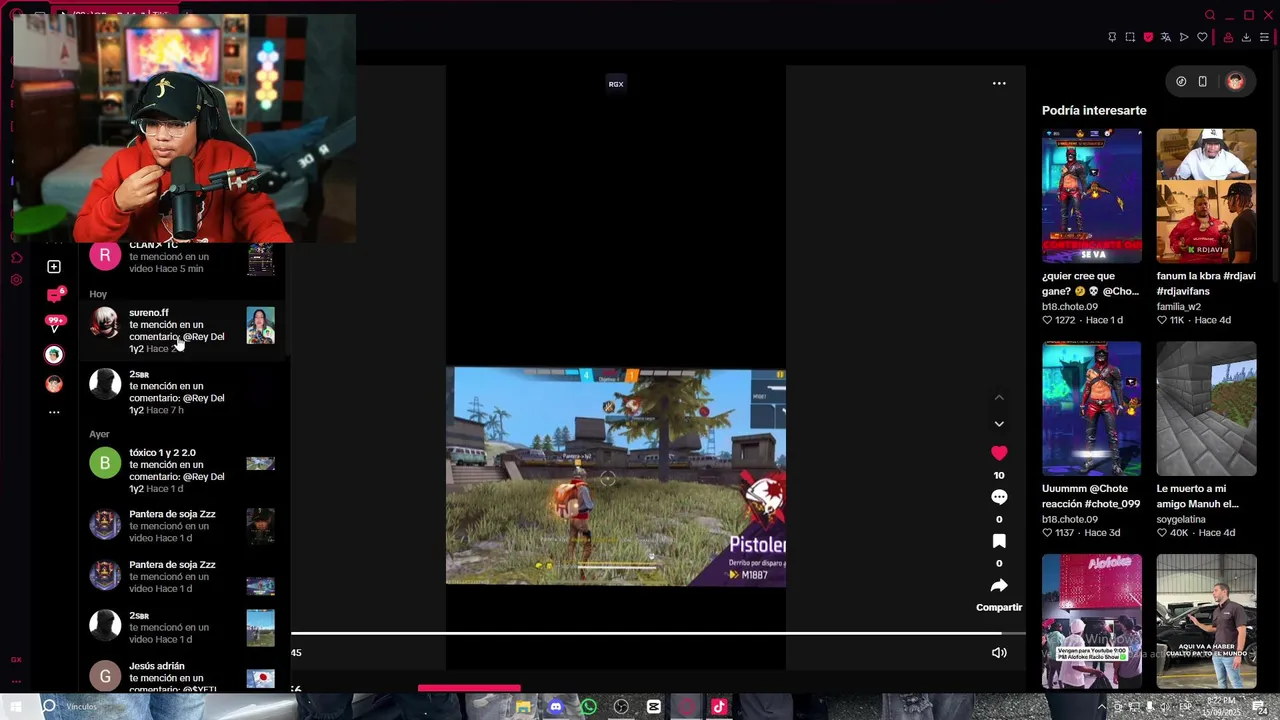
Task: Click the Compartir share arrow
Action: (x=999, y=585)
